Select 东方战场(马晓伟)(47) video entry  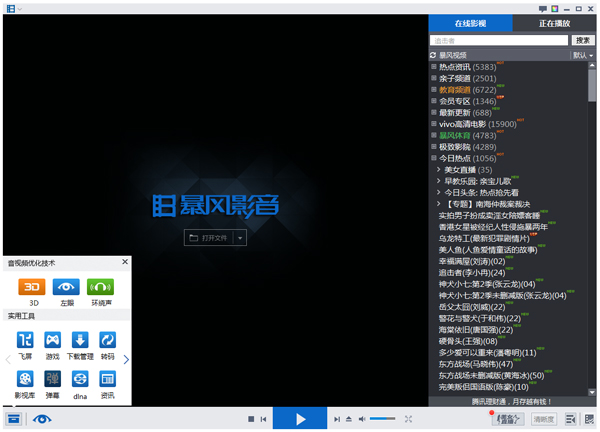click(x=476, y=364)
